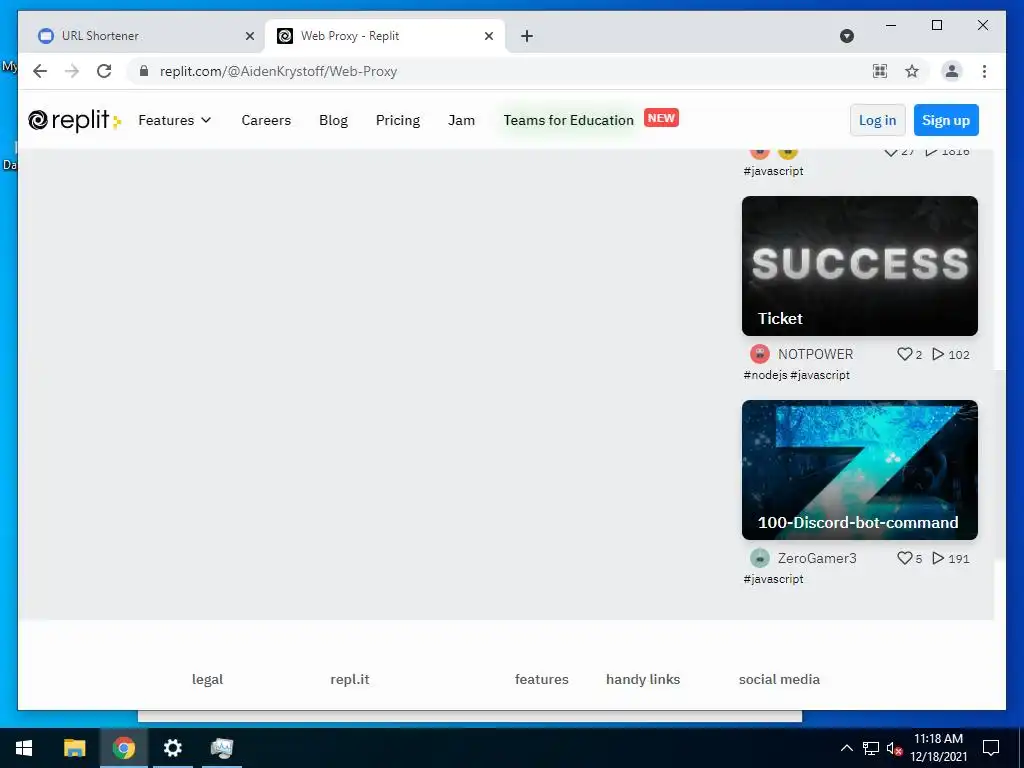Click the features footer heading
This screenshot has width=1024, height=768.
click(x=541, y=679)
